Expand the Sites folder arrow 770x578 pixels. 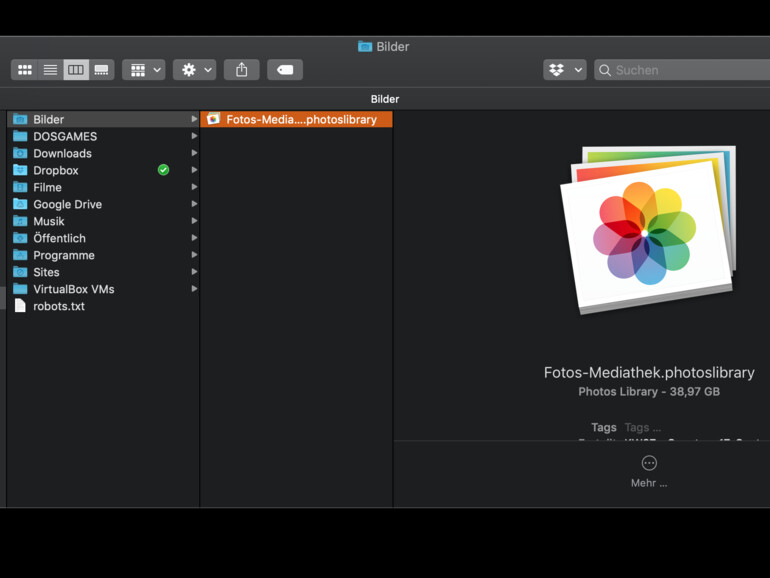tap(194, 272)
